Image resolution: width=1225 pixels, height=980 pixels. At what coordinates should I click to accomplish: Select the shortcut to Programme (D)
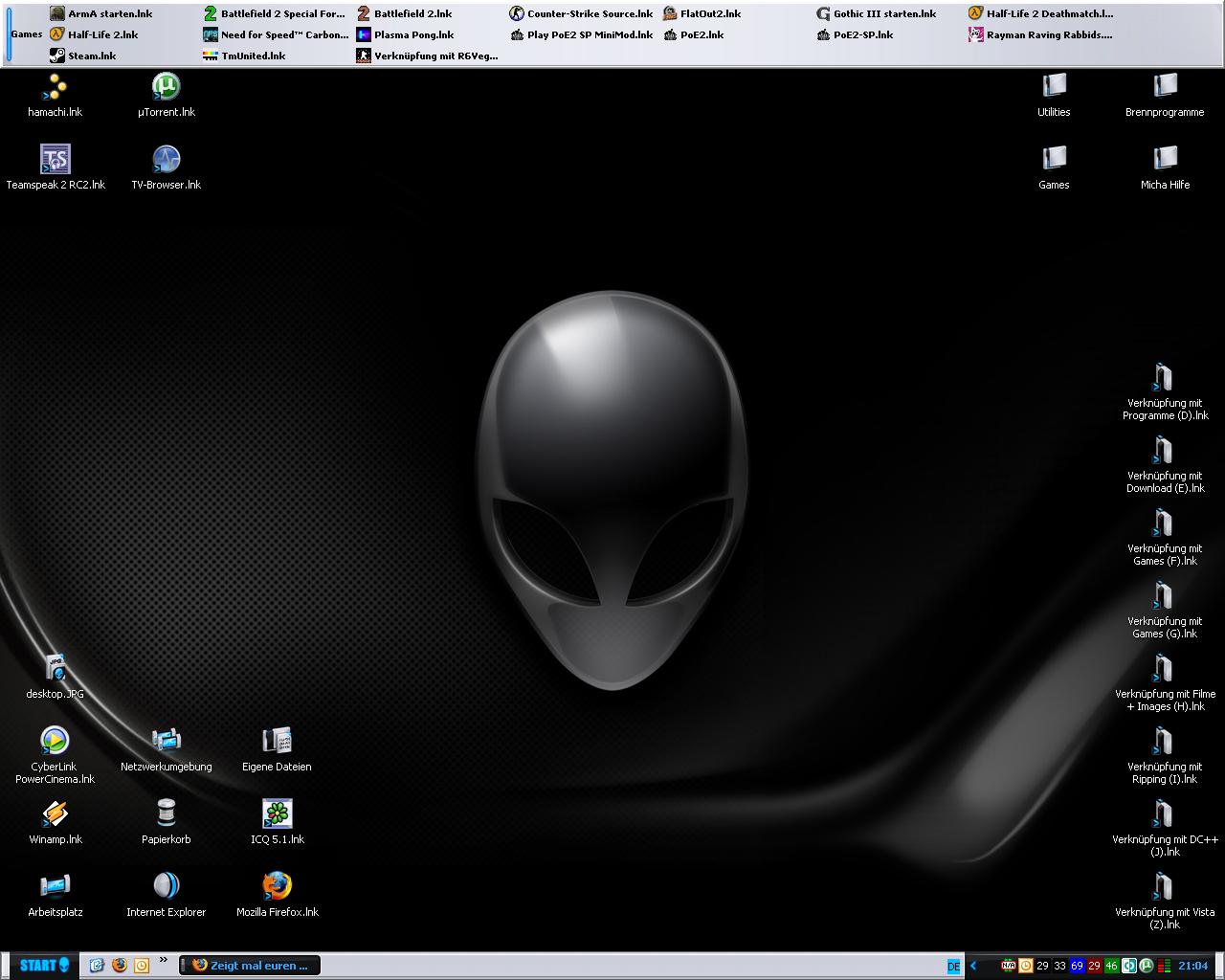pos(1165,391)
